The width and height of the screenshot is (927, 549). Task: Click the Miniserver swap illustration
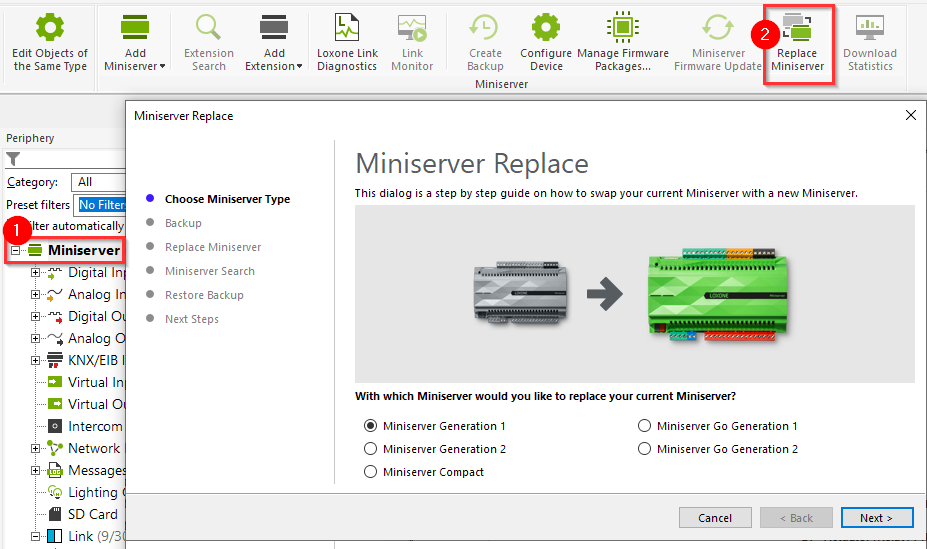(634, 294)
